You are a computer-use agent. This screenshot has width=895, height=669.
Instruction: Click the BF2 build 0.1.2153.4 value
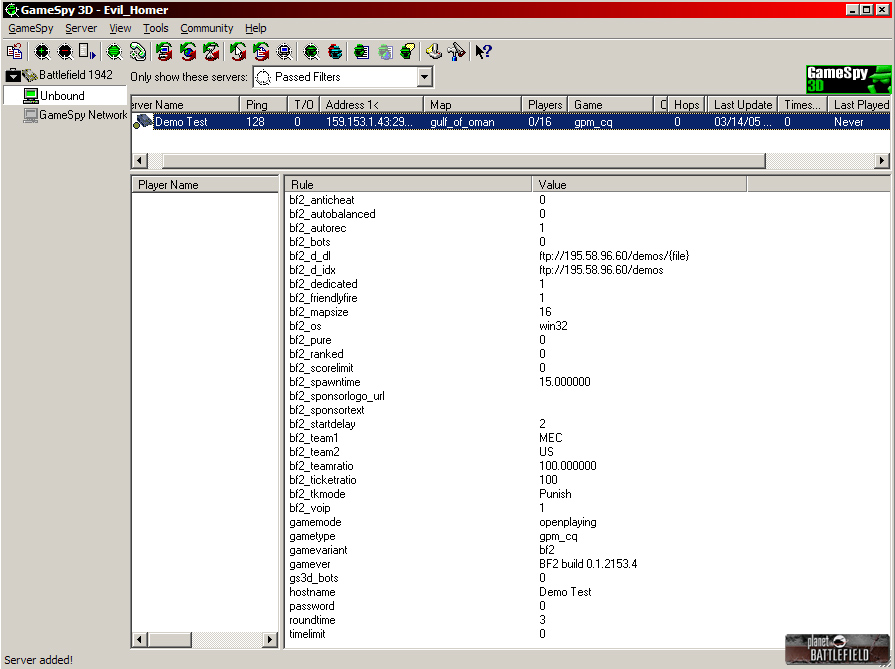click(588, 564)
